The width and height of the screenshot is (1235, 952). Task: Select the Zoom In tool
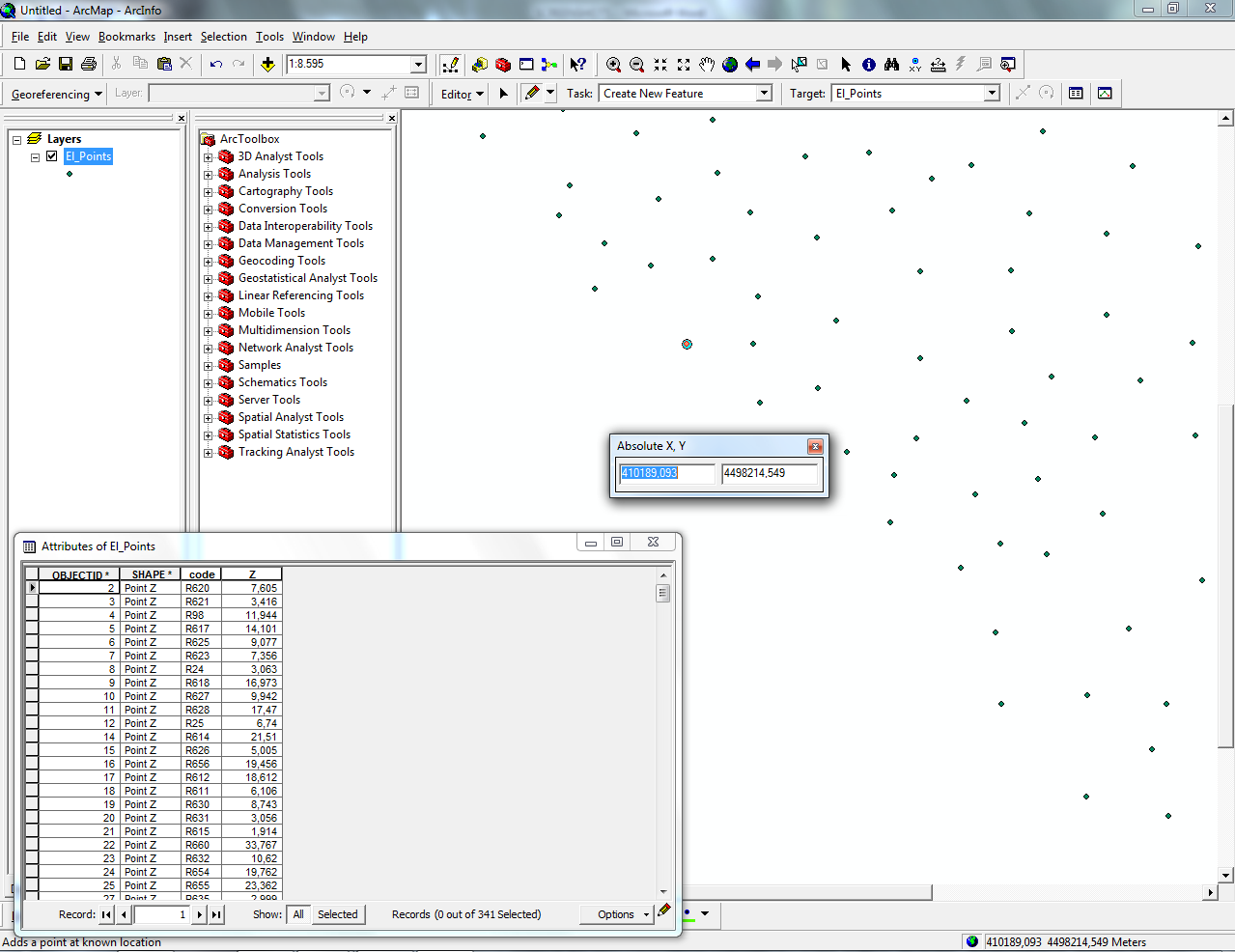[x=613, y=65]
